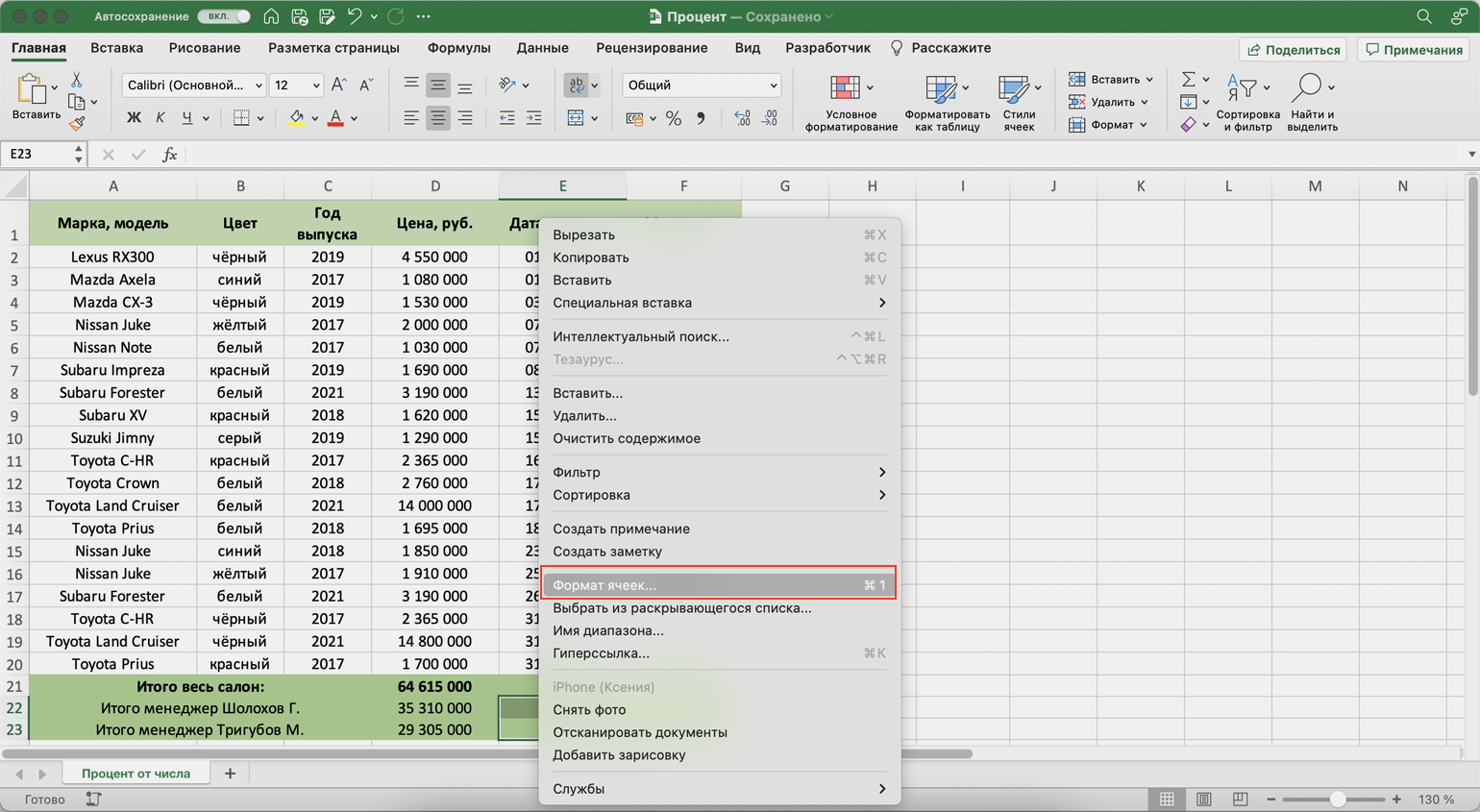
Task: Click the AutoSum sigma icon
Action: pyautogui.click(x=1189, y=80)
